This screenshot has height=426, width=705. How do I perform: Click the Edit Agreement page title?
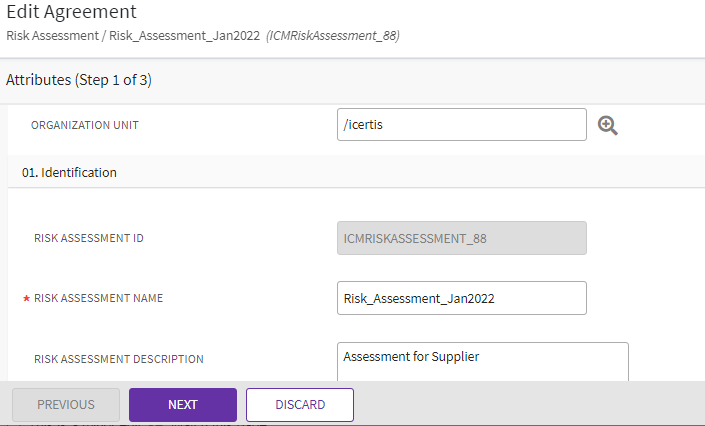[71, 13]
